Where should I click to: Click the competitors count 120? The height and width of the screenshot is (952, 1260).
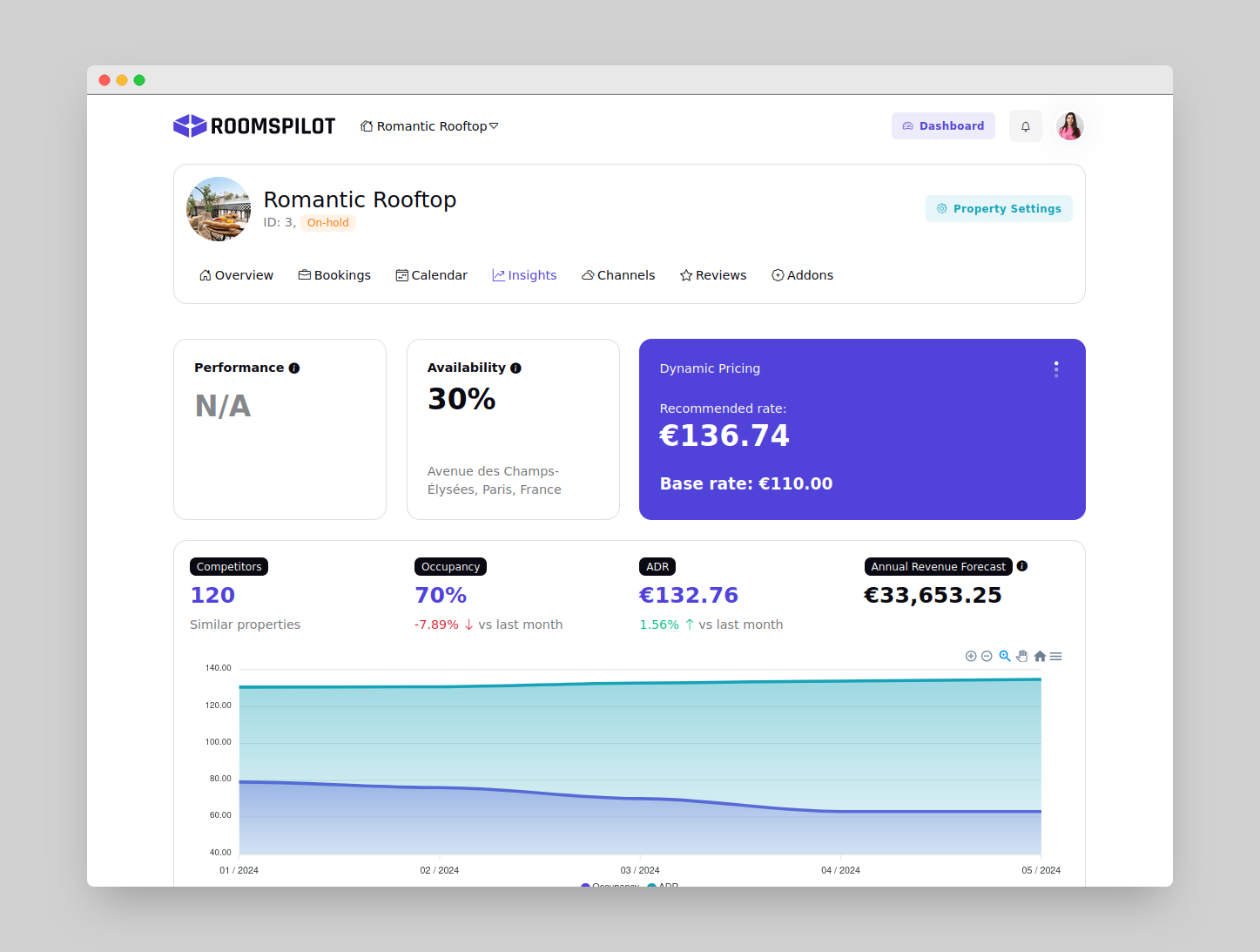coord(212,595)
